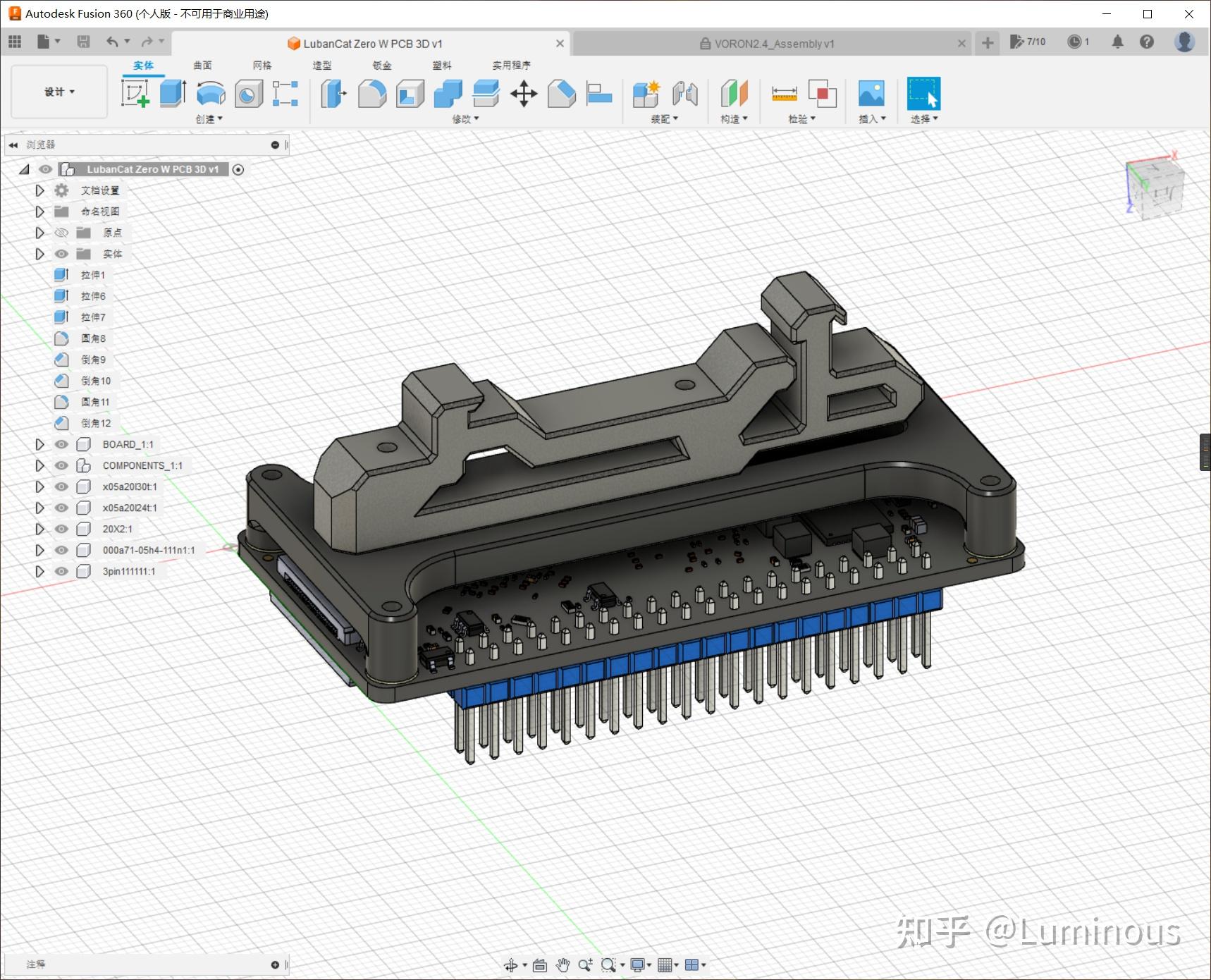Screen dimensions: 1211x980
Task: Open the notifications bell
Action: pos(1117,42)
